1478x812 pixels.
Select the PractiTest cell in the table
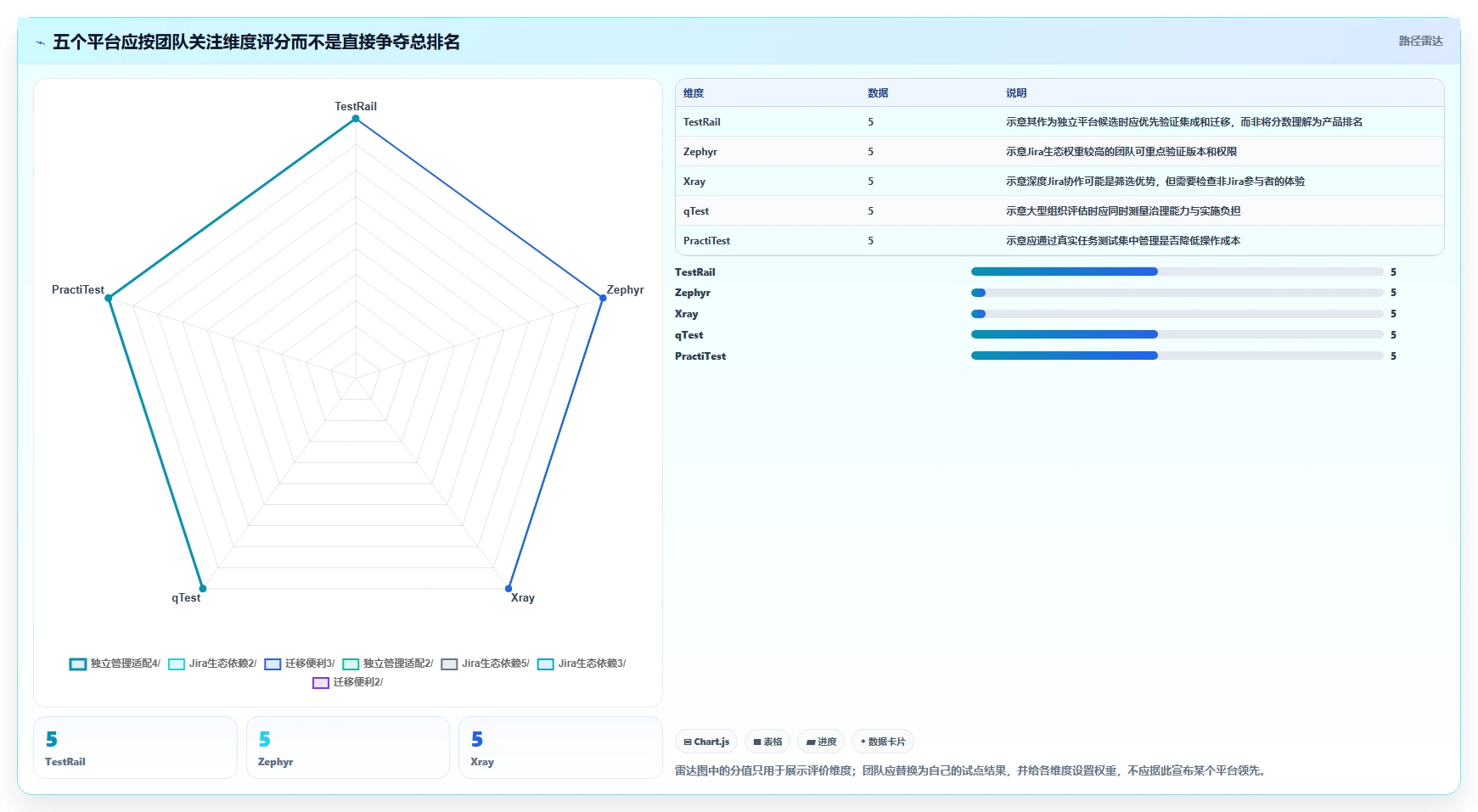707,241
